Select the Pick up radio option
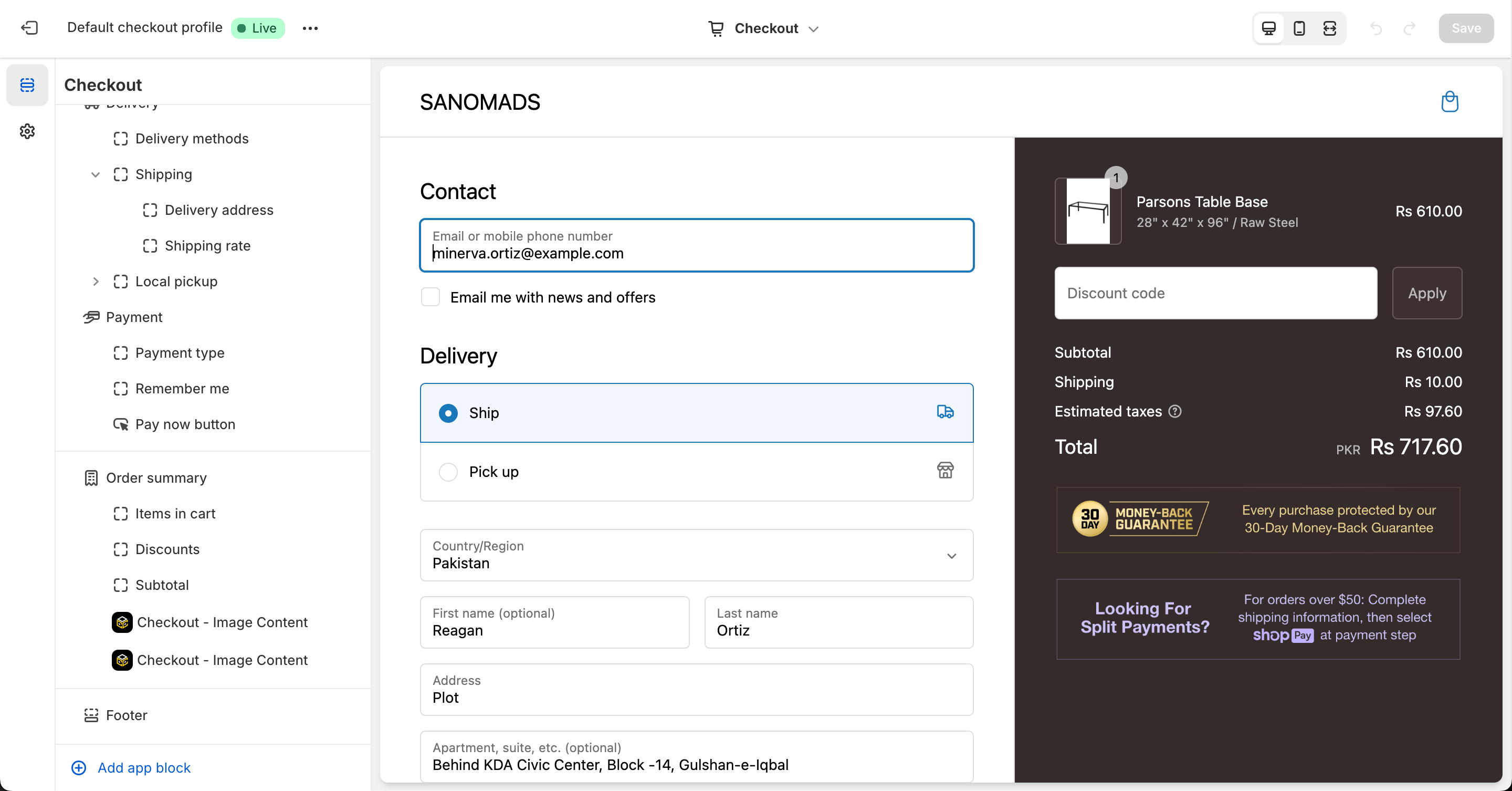 click(x=448, y=472)
